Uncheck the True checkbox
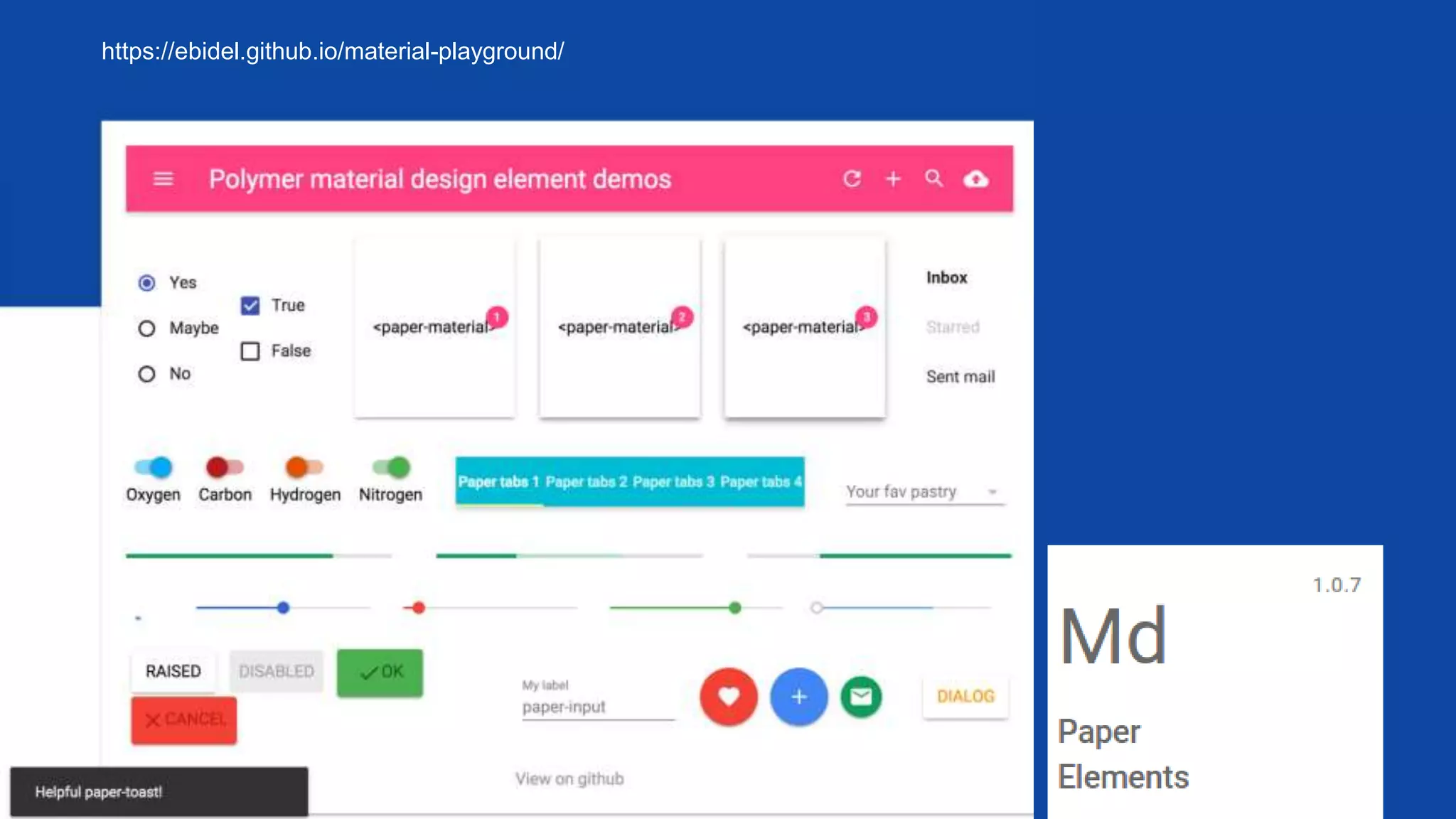 [x=250, y=306]
